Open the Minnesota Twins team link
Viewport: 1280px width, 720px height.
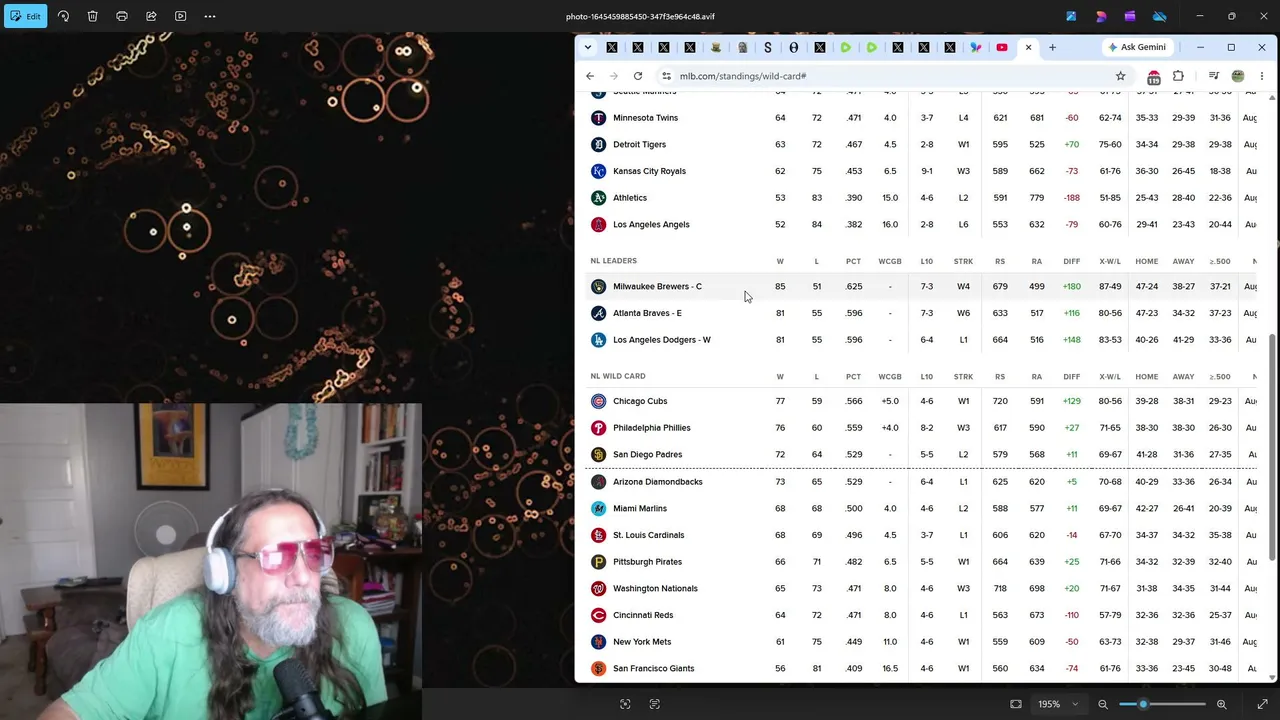[x=645, y=118]
